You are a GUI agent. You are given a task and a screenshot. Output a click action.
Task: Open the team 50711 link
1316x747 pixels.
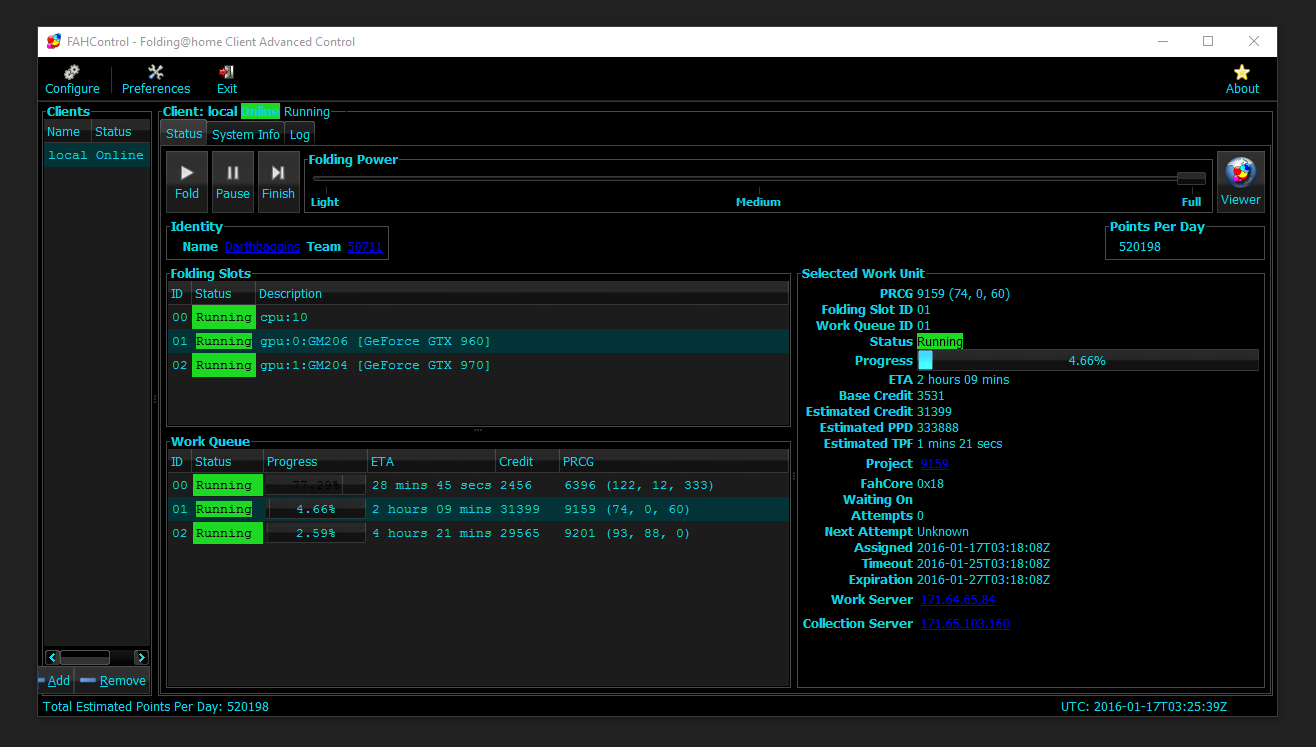pos(365,246)
